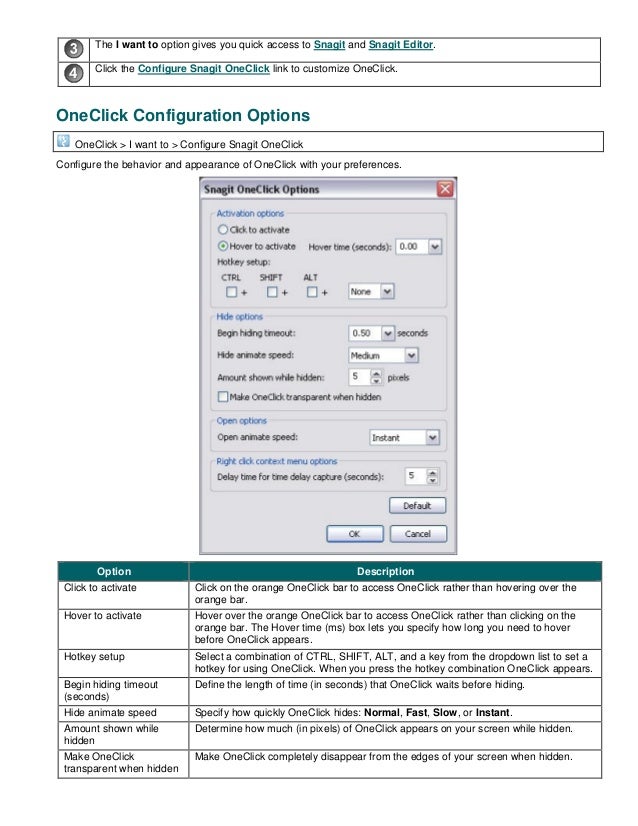Image resolution: width=638 pixels, height=826 pixels.
Task: Open the Hover time seconds dropdown
Action: pos(435,247)
